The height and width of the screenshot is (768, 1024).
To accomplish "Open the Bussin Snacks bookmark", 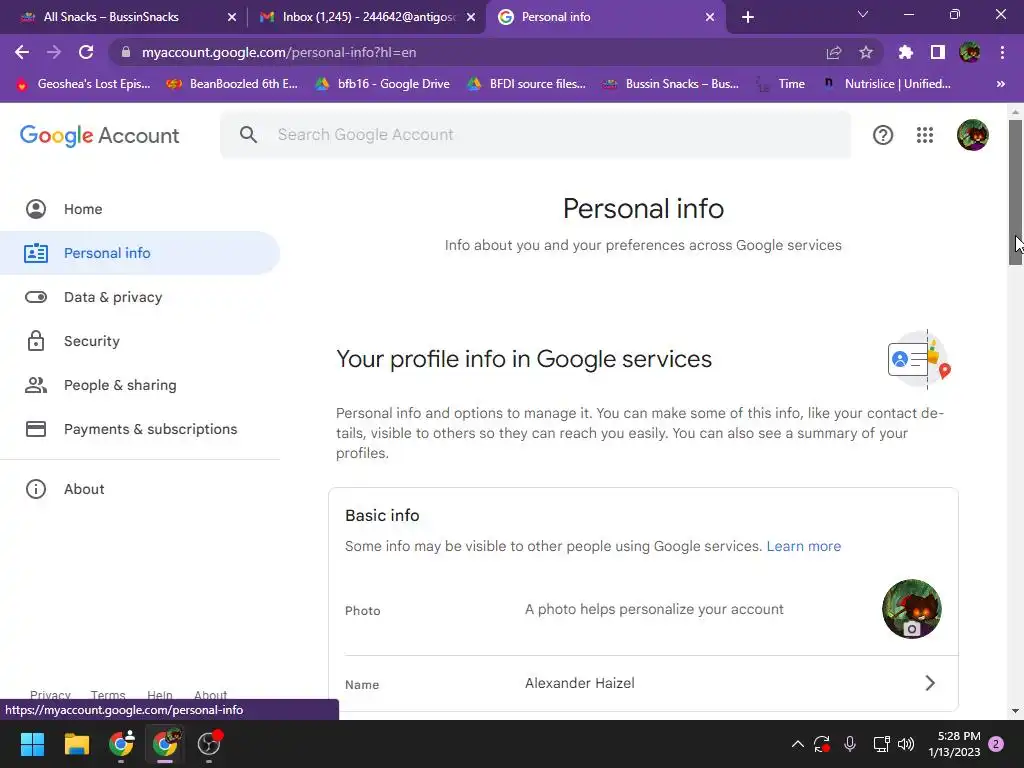I will click(671, 84).
